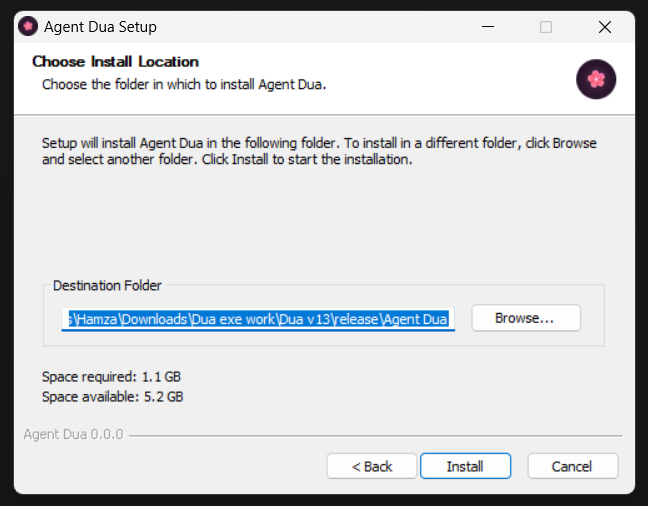This screenshot has width=648, height=506.
Task: Click the 'Space required: 1.1 GB' text
Action: [111, 377]
